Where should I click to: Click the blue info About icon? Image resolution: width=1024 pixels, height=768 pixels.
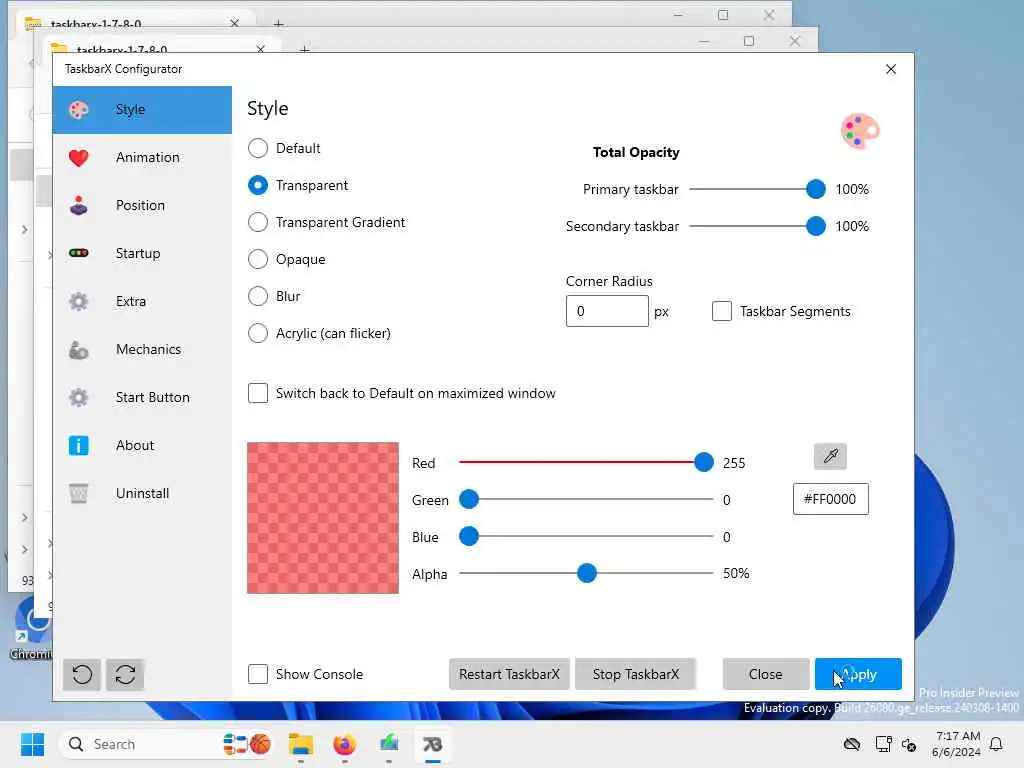[x=78, y=445]
